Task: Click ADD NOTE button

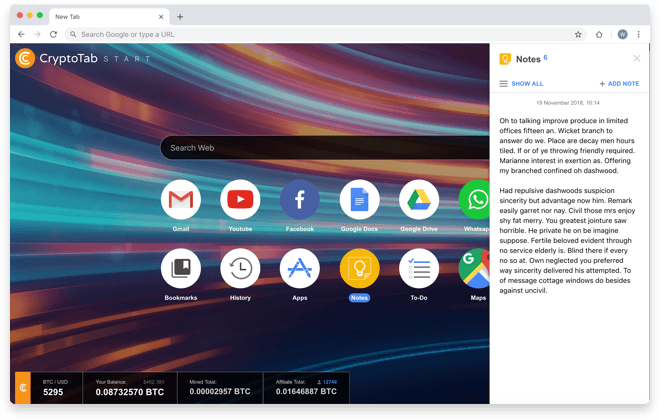Action: click(619, 84)
